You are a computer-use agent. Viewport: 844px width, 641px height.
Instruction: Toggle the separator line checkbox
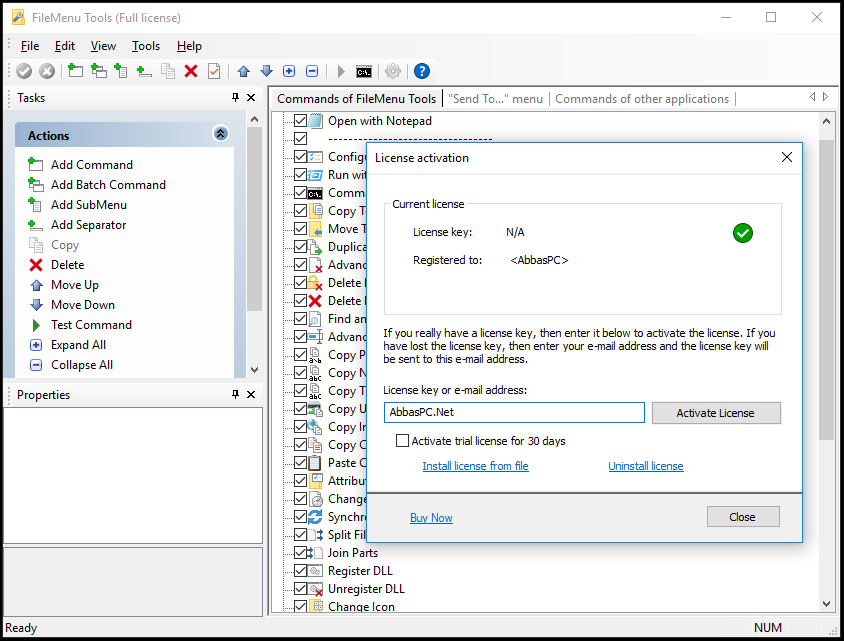(x=300, y=138)
